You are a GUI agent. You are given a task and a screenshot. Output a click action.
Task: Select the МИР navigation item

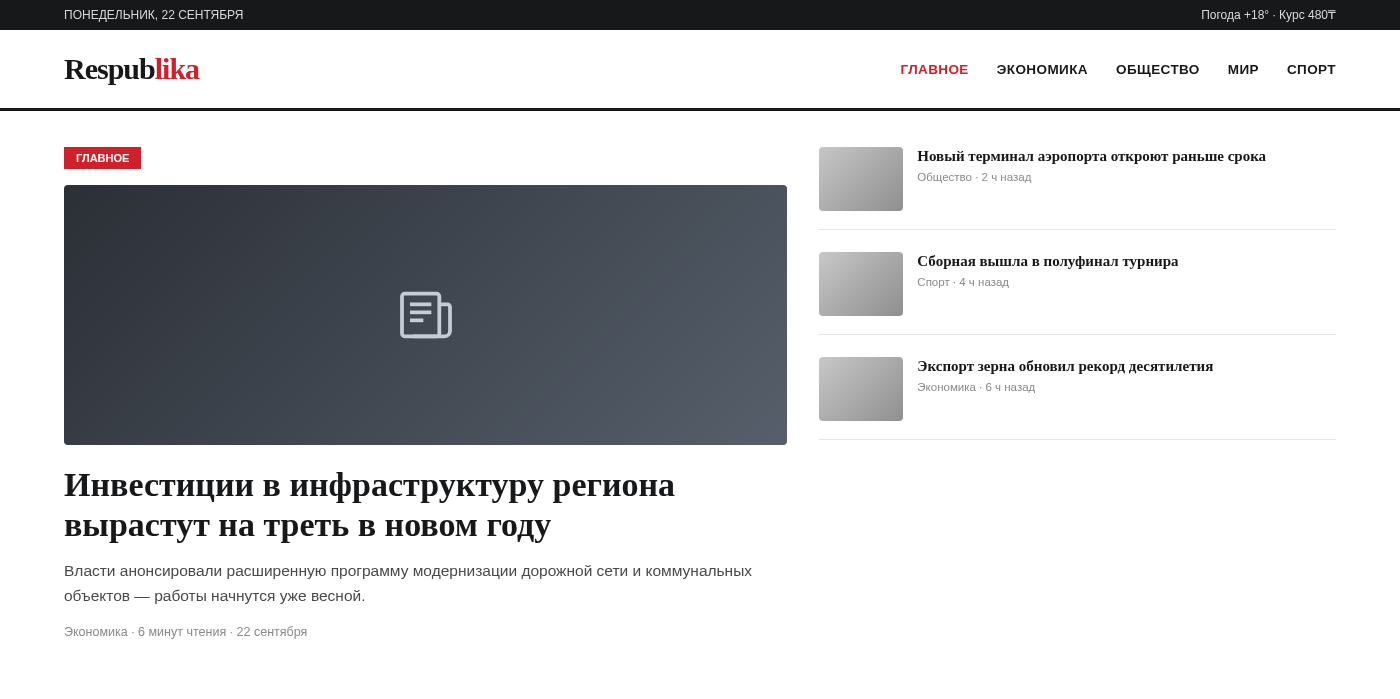pyautogui.click(x=1243, y=69)
